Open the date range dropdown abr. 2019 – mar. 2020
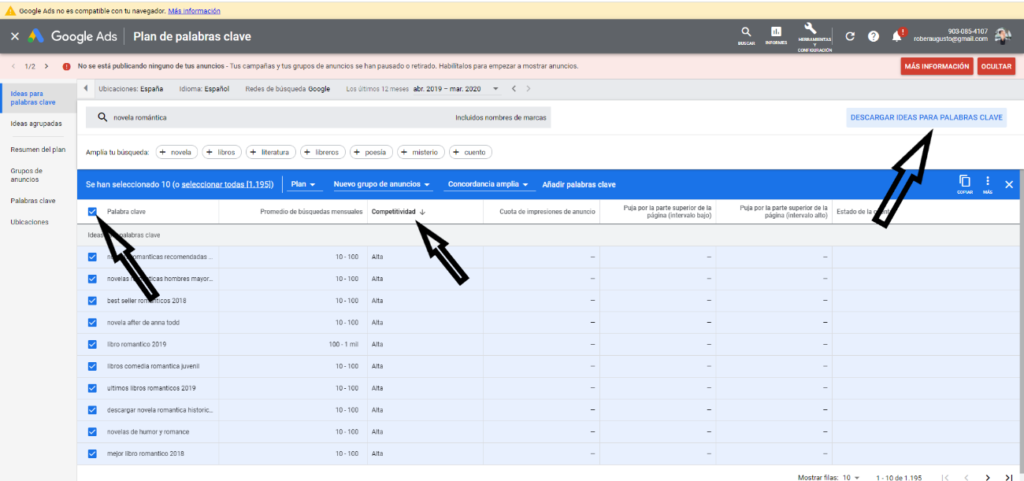The width and height of the screenshot is (1024, 481). [x=456, y=89]
